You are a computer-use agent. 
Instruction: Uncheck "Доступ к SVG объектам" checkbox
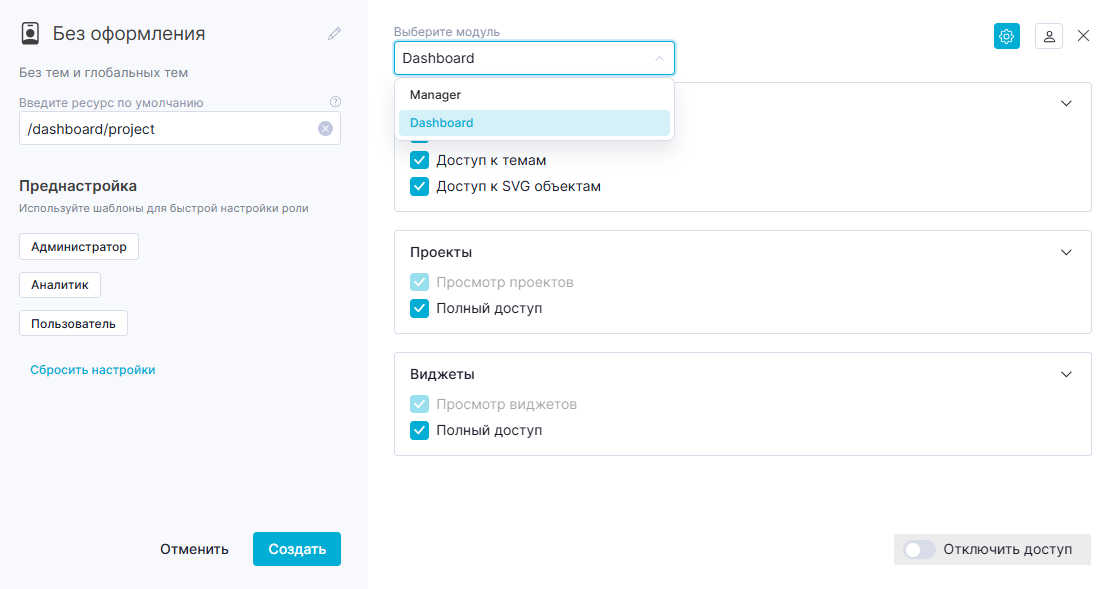click(420, 187)
